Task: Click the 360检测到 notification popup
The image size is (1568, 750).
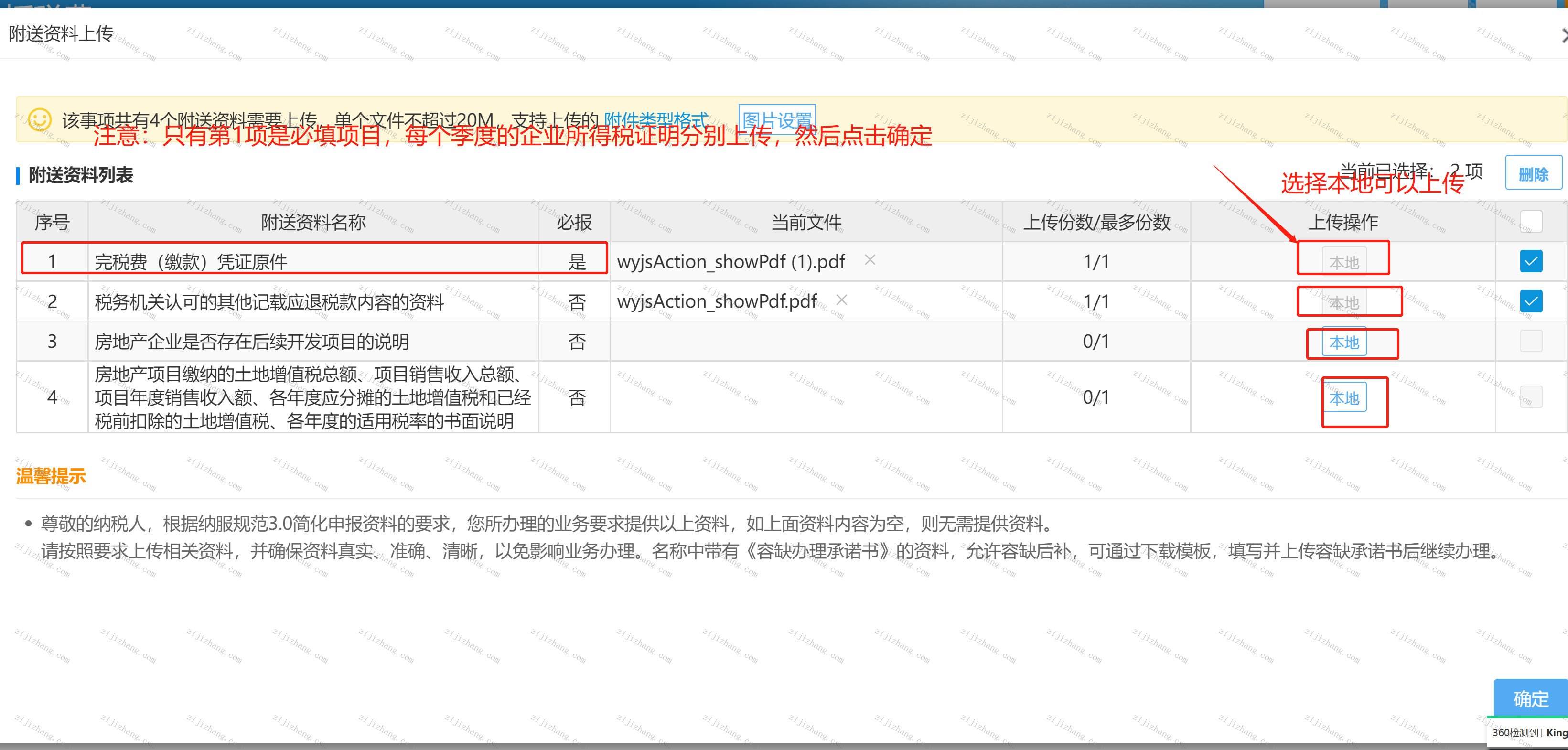Action: click(1528, 732)
